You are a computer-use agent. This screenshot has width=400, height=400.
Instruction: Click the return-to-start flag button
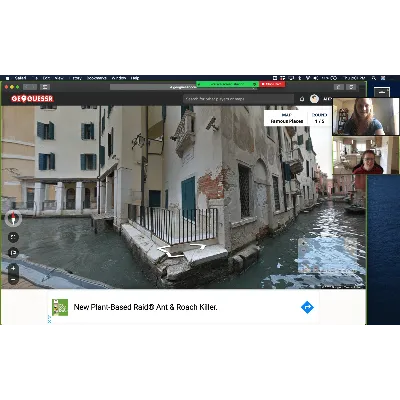click(13, 253)
